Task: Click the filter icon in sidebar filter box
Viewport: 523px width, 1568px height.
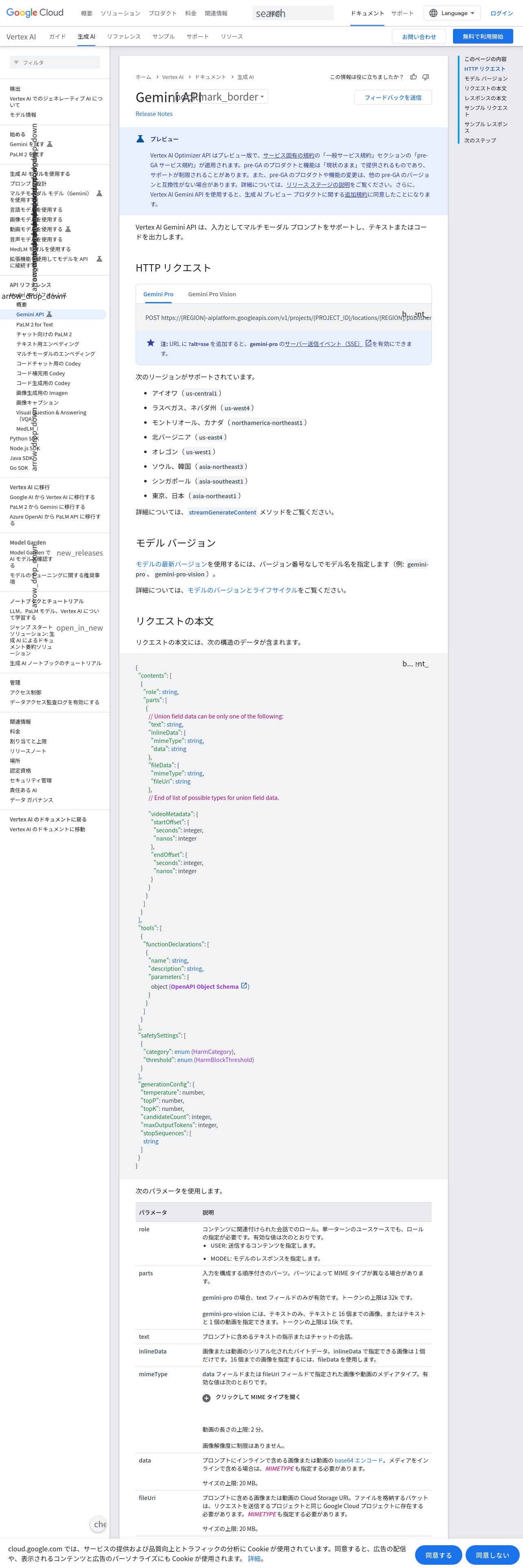Action: click(16, 62)
